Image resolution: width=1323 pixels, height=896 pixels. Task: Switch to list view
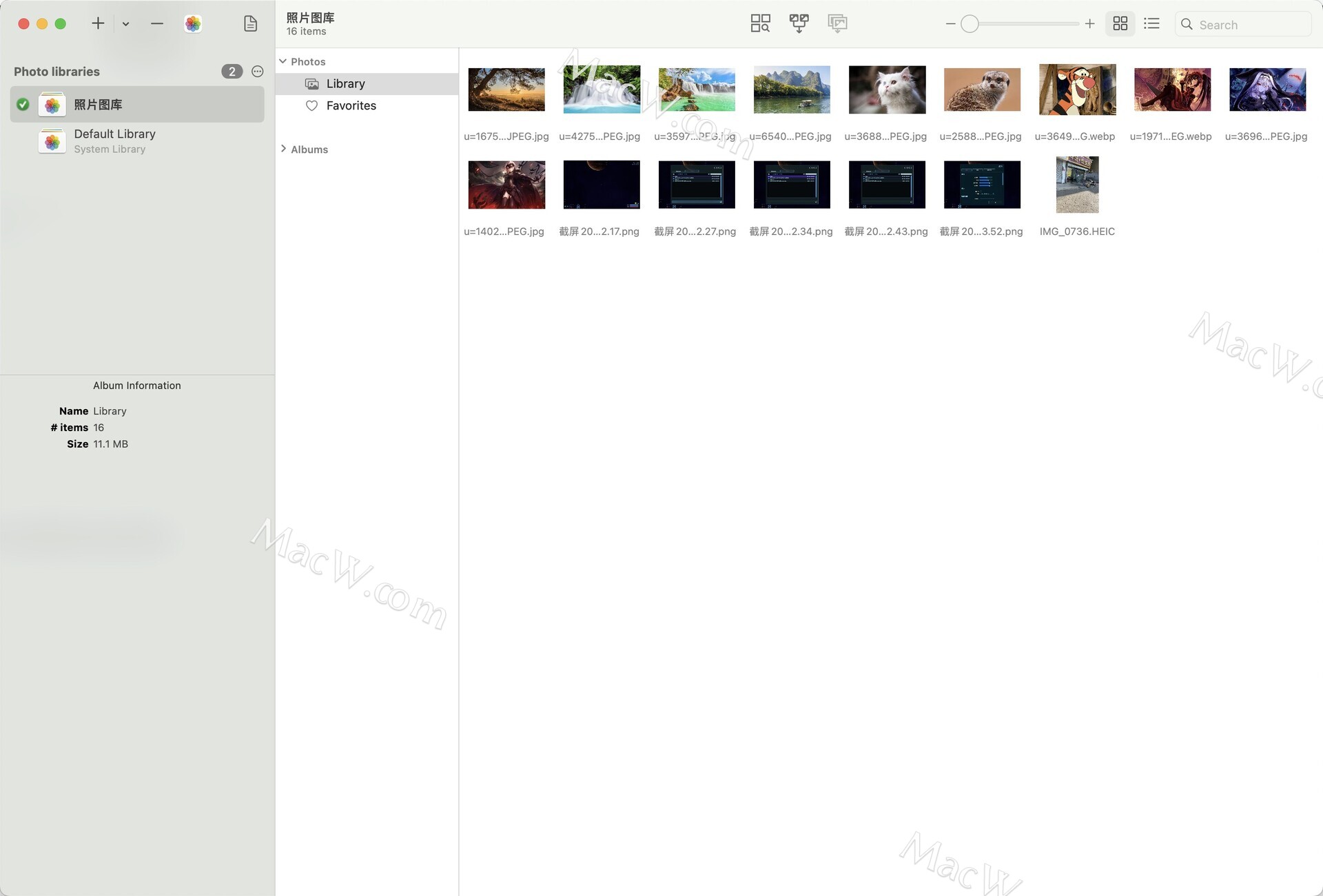click(x=1151, y=24)
